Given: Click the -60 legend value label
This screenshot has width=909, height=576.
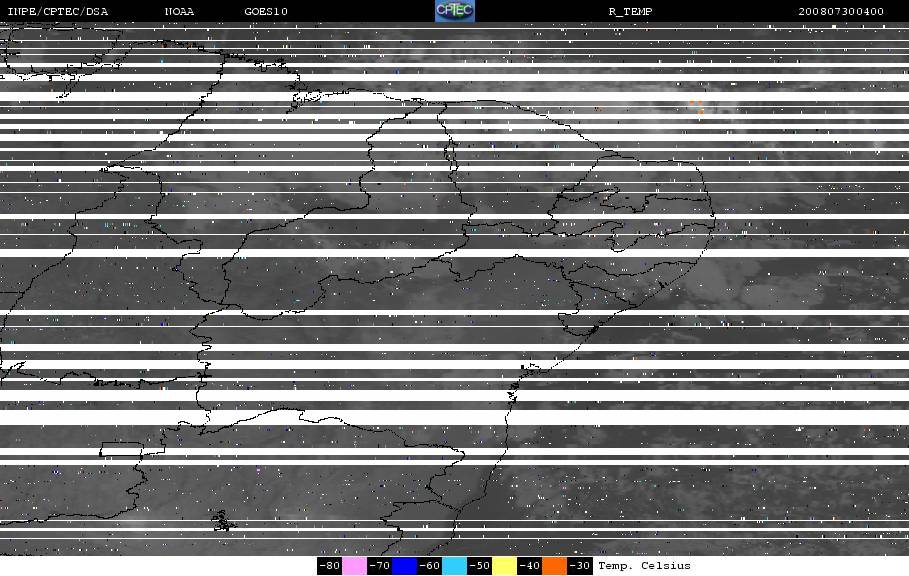Looking at the screenshot, I should [429, 566].
